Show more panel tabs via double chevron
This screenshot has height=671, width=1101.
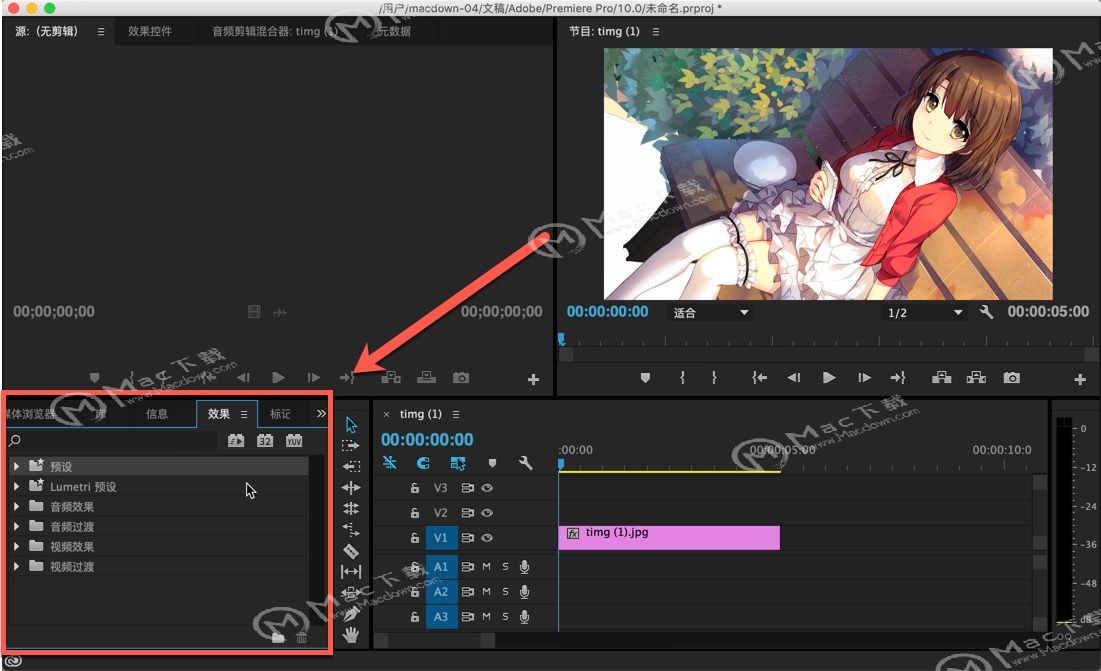(322, 413)
